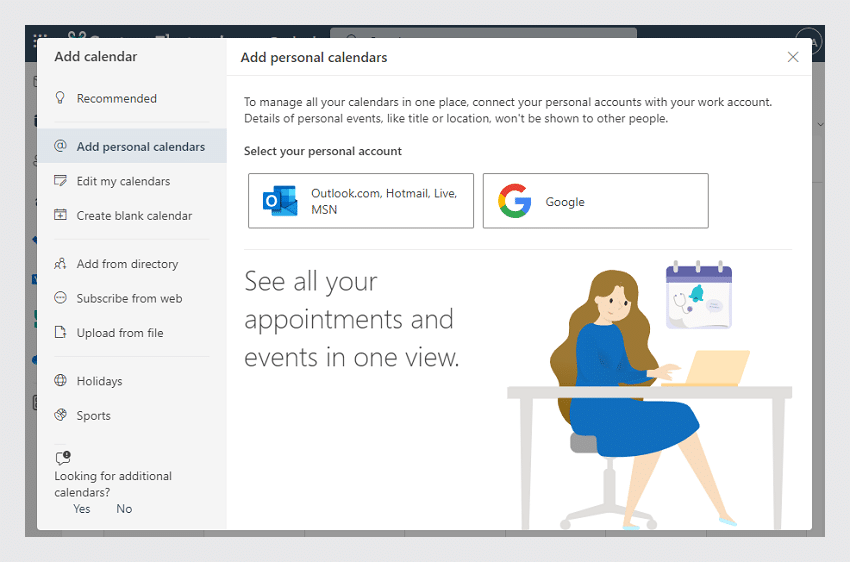This screenshot has height=562, width=850.
Task: Click the Google G logo
Action: 515,201
